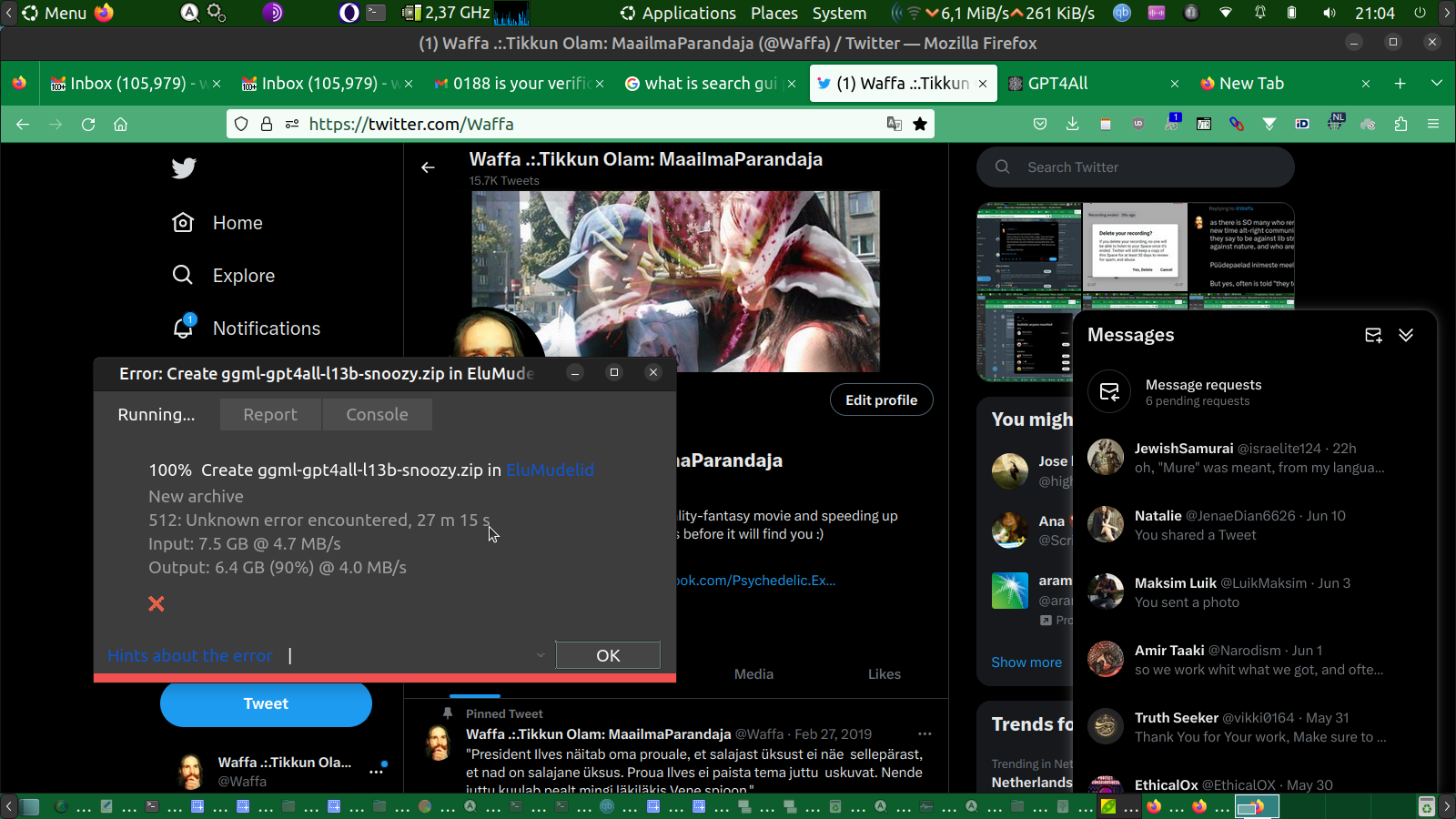Screen dimensions: 1456x819
Task: Open the Console tab in error dialog
Action: coord(377,415)
